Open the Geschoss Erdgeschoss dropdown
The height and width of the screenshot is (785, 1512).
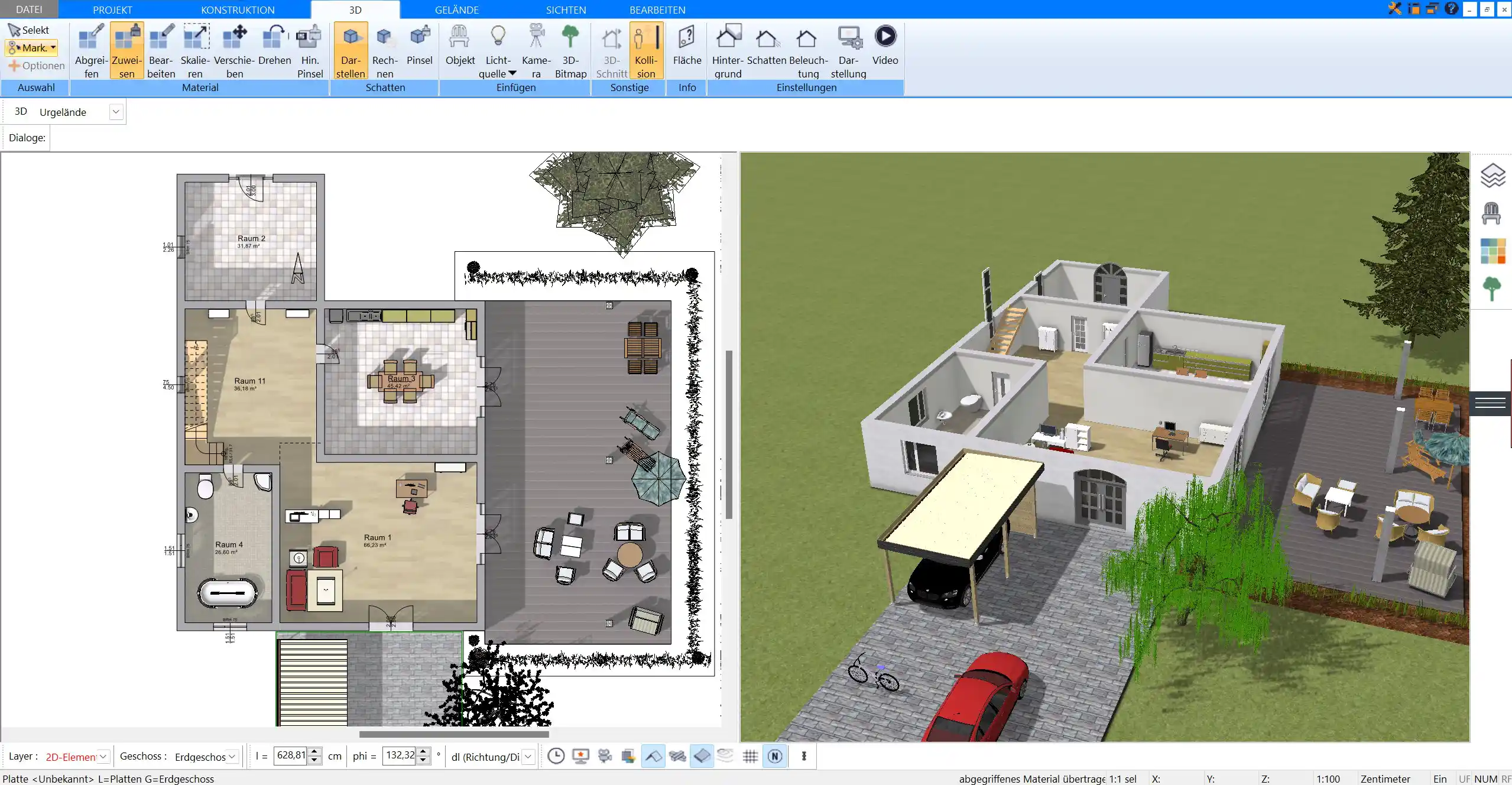tap(232, 757)
